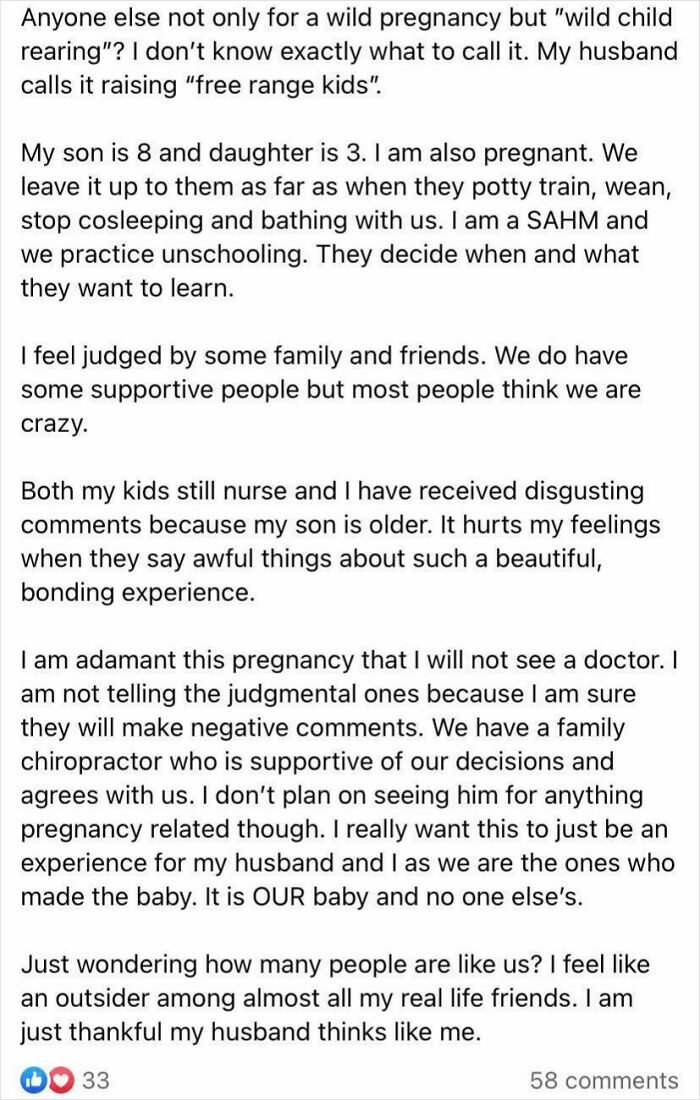
Task: Select the red heart icon next to the Like icon
Action: pyautogui.click(x=61, y=1077)
